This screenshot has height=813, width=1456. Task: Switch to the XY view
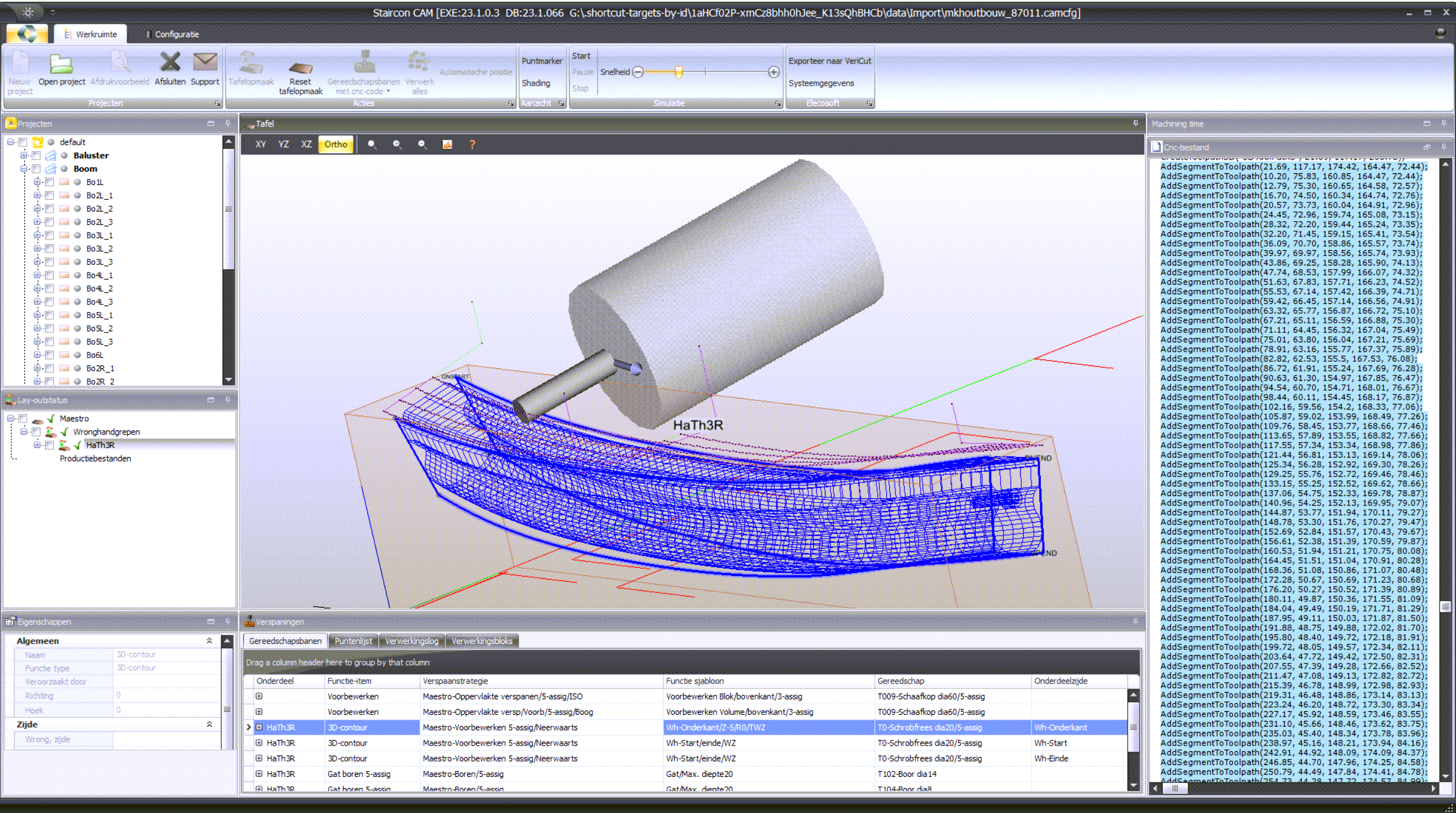pyautogui.click(x=260, y=144)
